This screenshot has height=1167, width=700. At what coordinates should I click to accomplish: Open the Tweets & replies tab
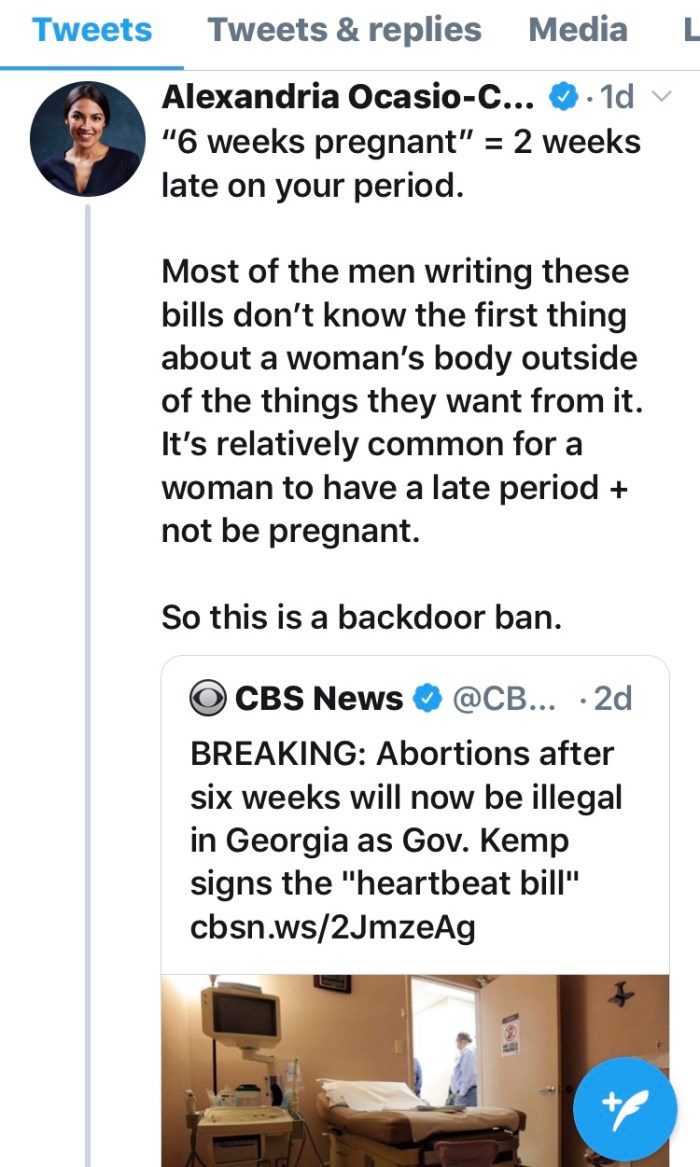pos(344,30)
